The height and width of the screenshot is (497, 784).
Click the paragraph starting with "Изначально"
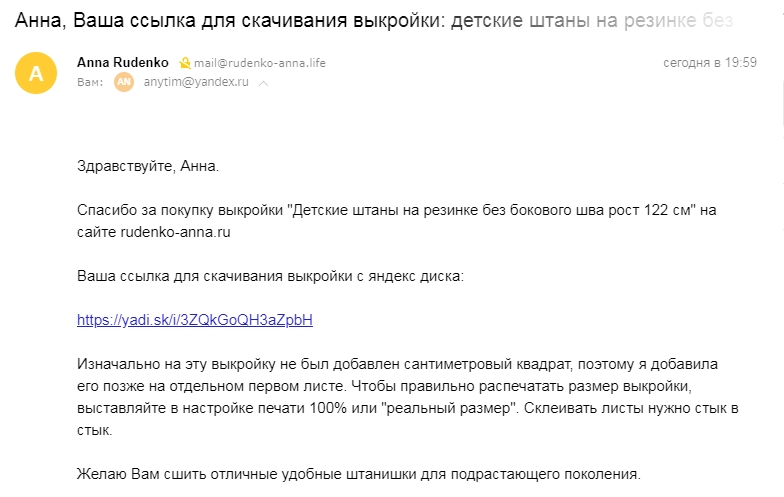click(408, 397)
